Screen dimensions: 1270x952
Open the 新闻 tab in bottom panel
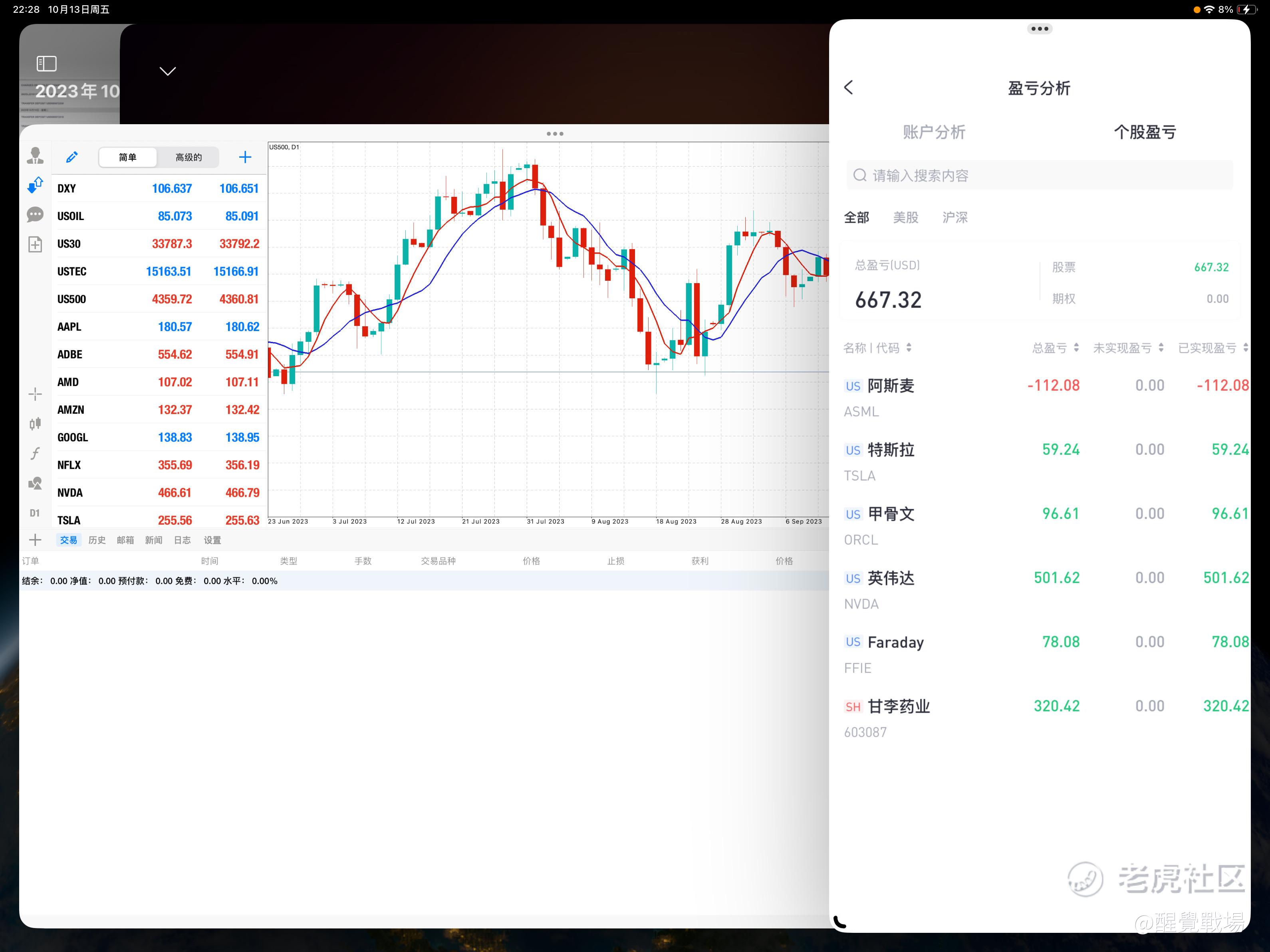pyautogui.click(x=154, y=540)
